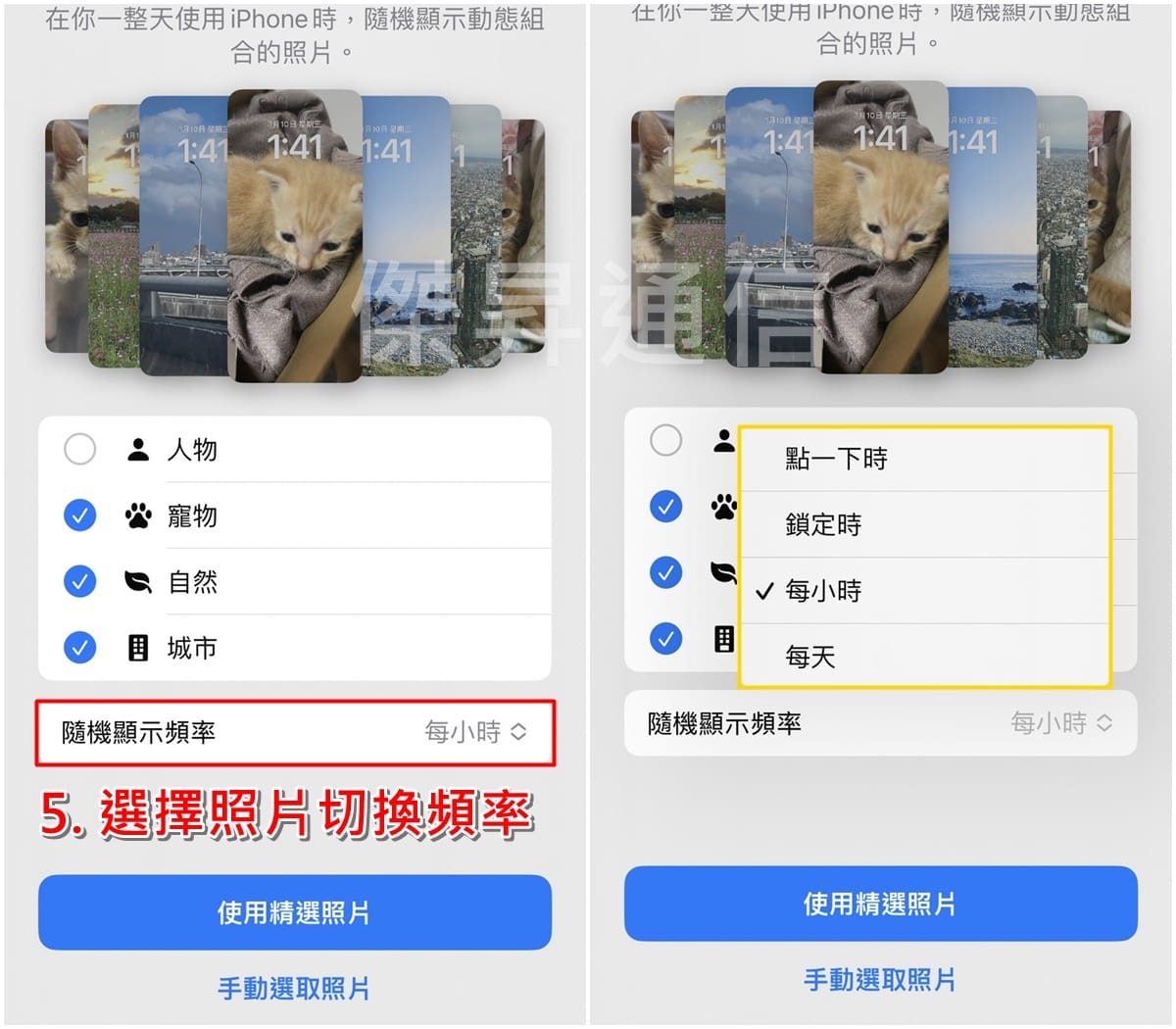
Task: Select the checked 每小時 menu option
Action: coord(925,591)
